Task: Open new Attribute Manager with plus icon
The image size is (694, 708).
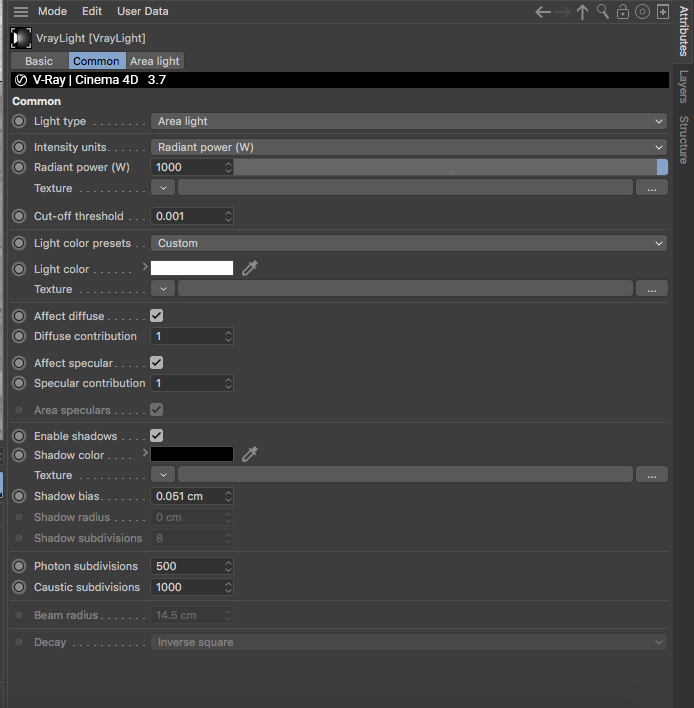Action: pyautogui.click(x=662, y=12)
